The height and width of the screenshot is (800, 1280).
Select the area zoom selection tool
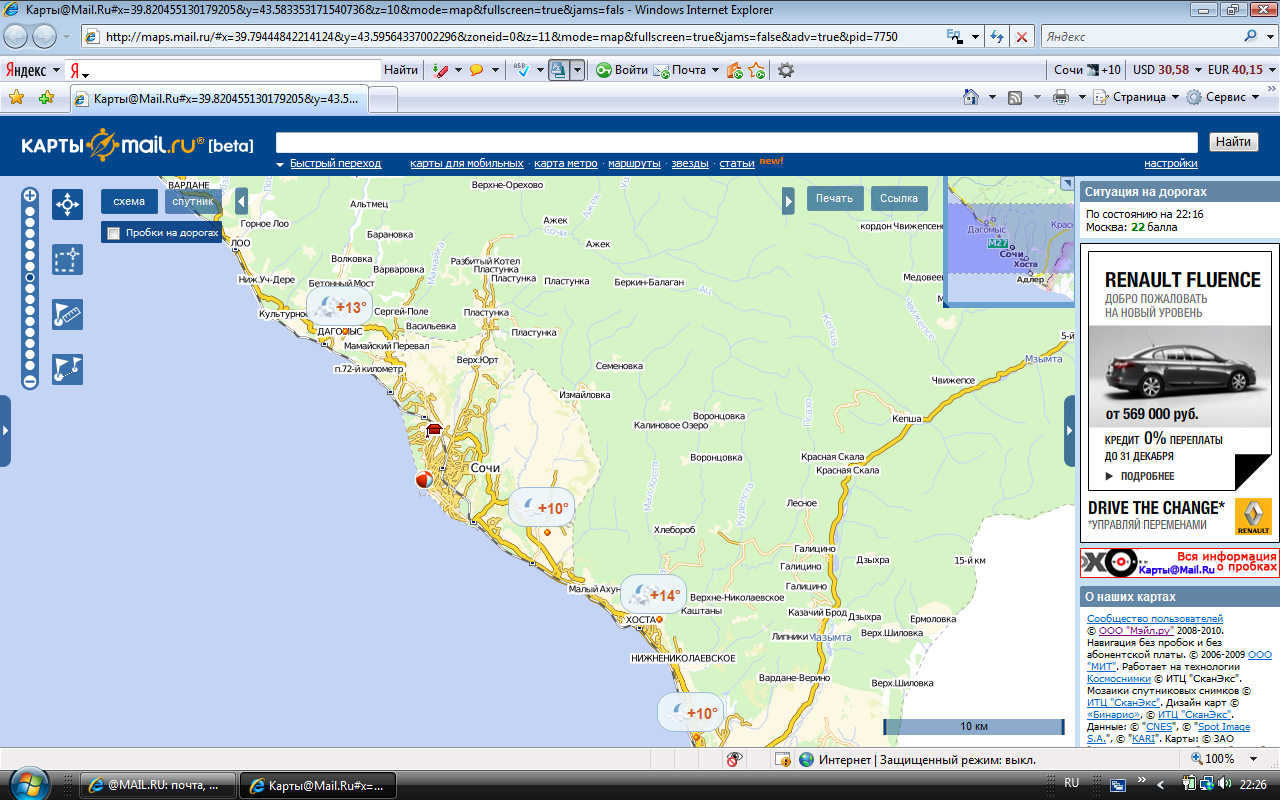pos(67,260)
